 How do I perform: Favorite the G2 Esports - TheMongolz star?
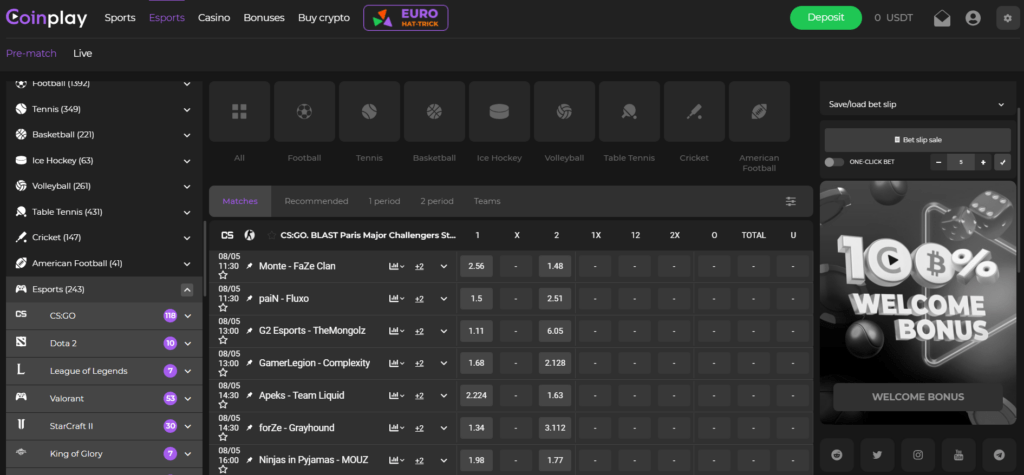coord(223,340)
